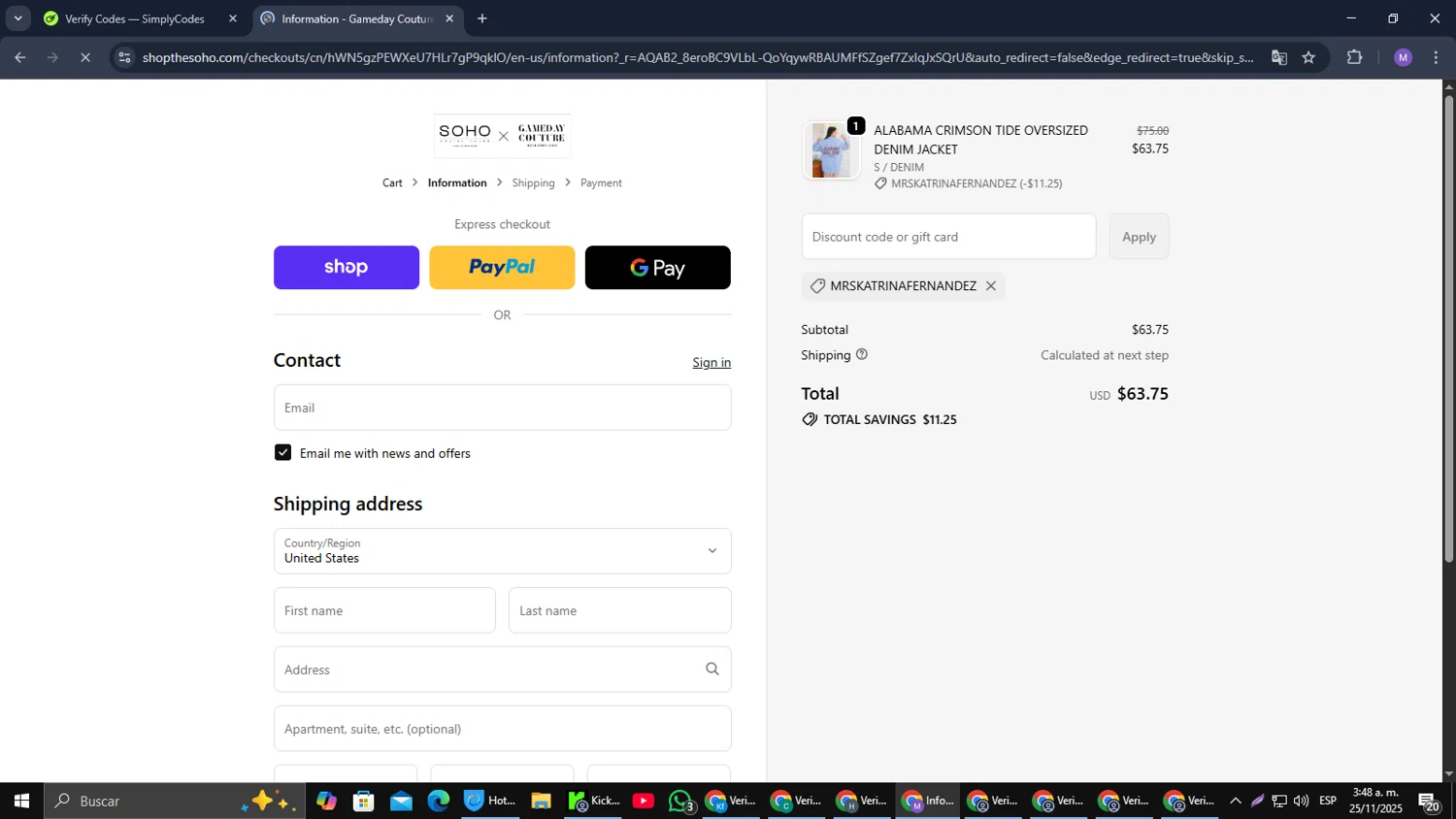Click the Apartment, suite, etc. field
This screenshot has height=819, width=1456.
click(502, 729)
